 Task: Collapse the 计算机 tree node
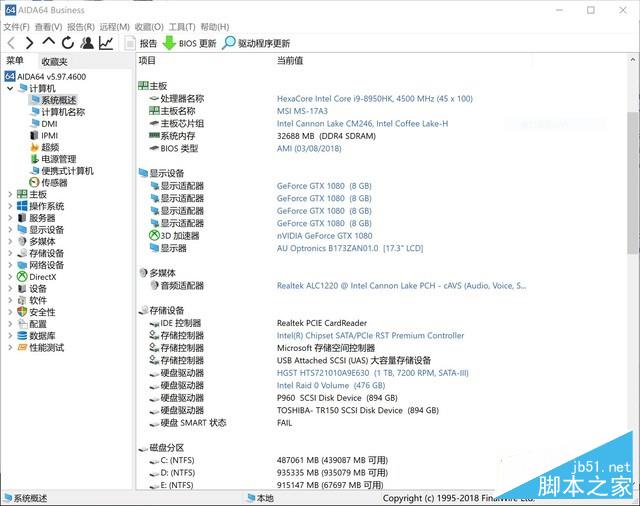pyautogui.click(x=10, y=88)
